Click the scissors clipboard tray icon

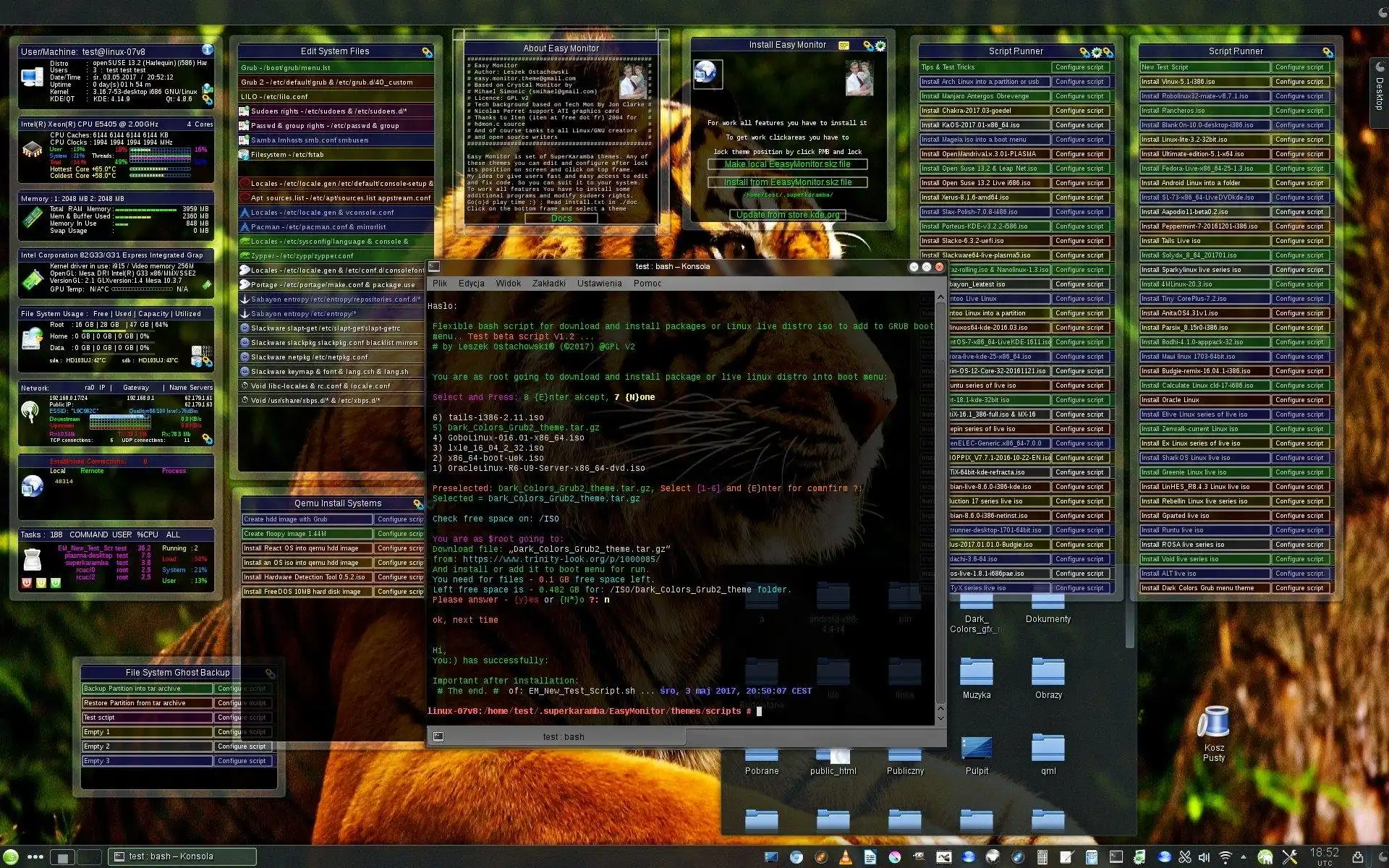pos(1185,857)
